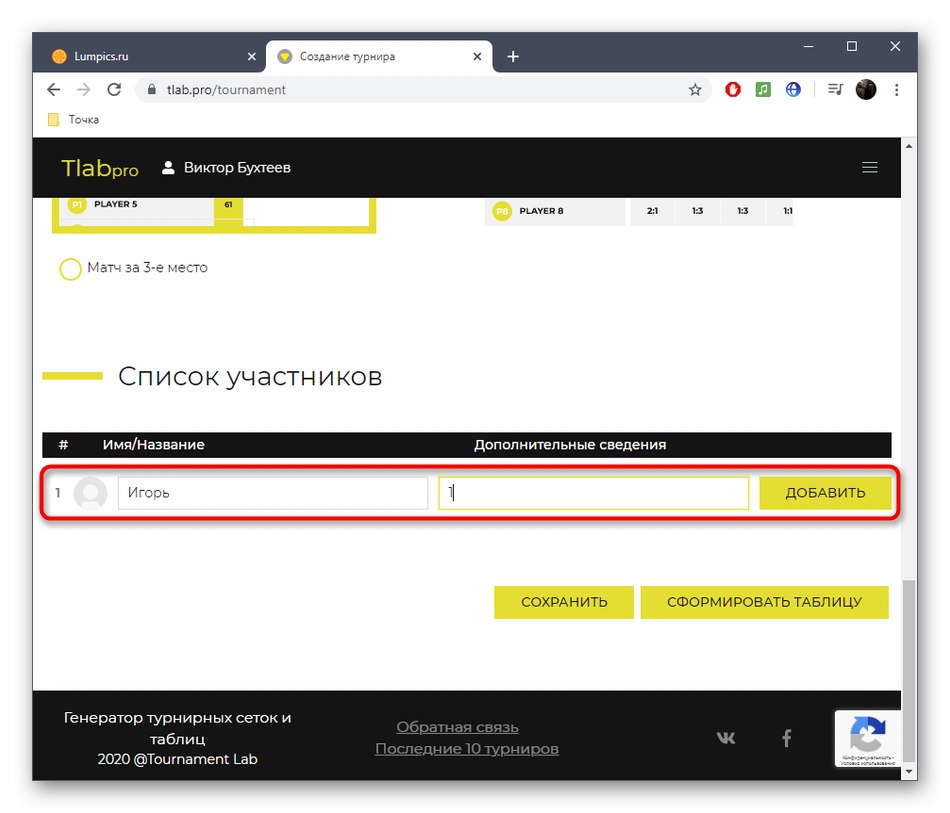Viewport: 950px width, 813px height.
Task: Open Chrome's three-dot menu
Action: coord(897,89)
